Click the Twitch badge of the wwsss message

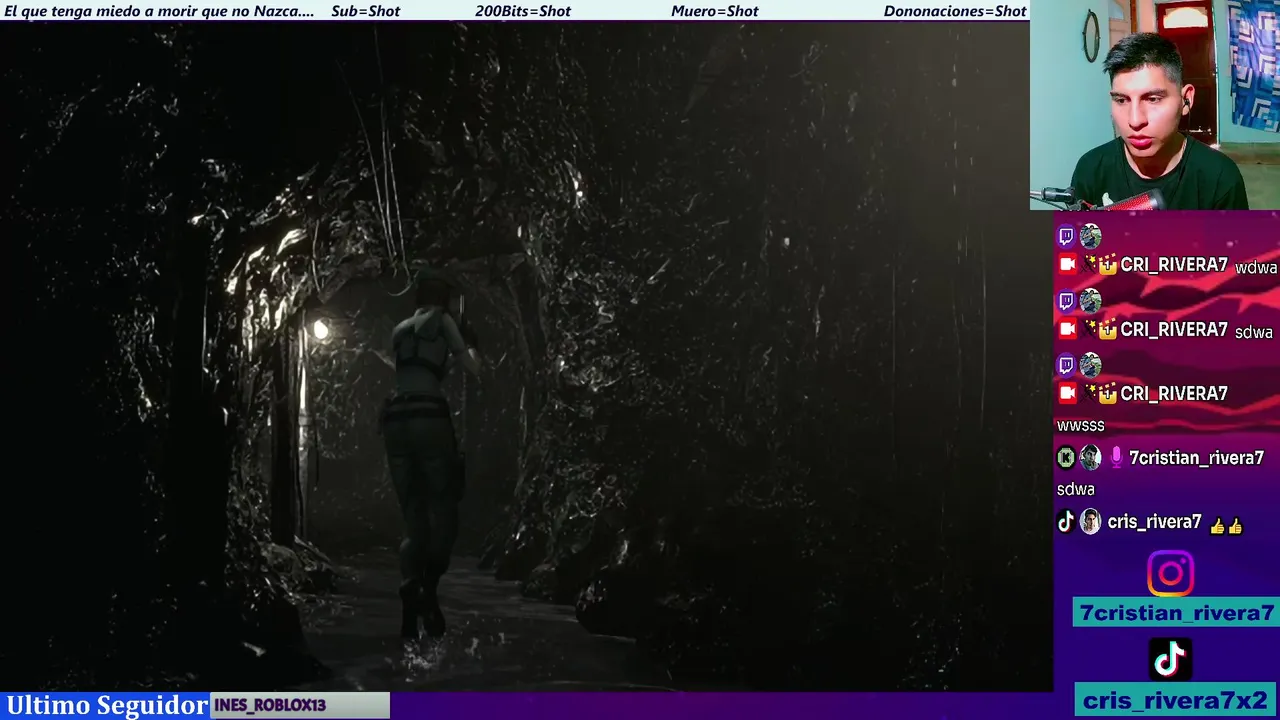tap(1066, 365)
